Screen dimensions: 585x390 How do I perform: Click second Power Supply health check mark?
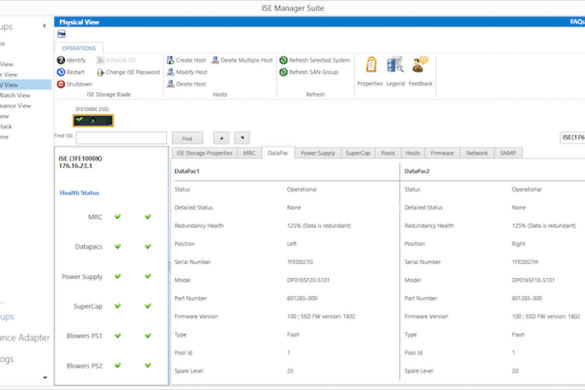coord(148,276)
